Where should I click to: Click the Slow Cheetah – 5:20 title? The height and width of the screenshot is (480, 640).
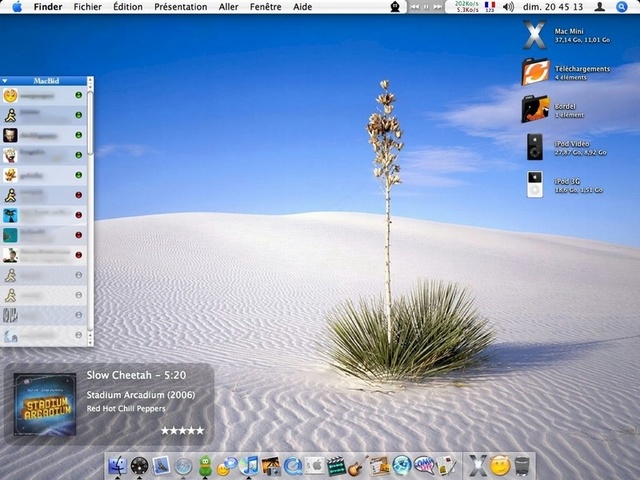click(136, 375)
